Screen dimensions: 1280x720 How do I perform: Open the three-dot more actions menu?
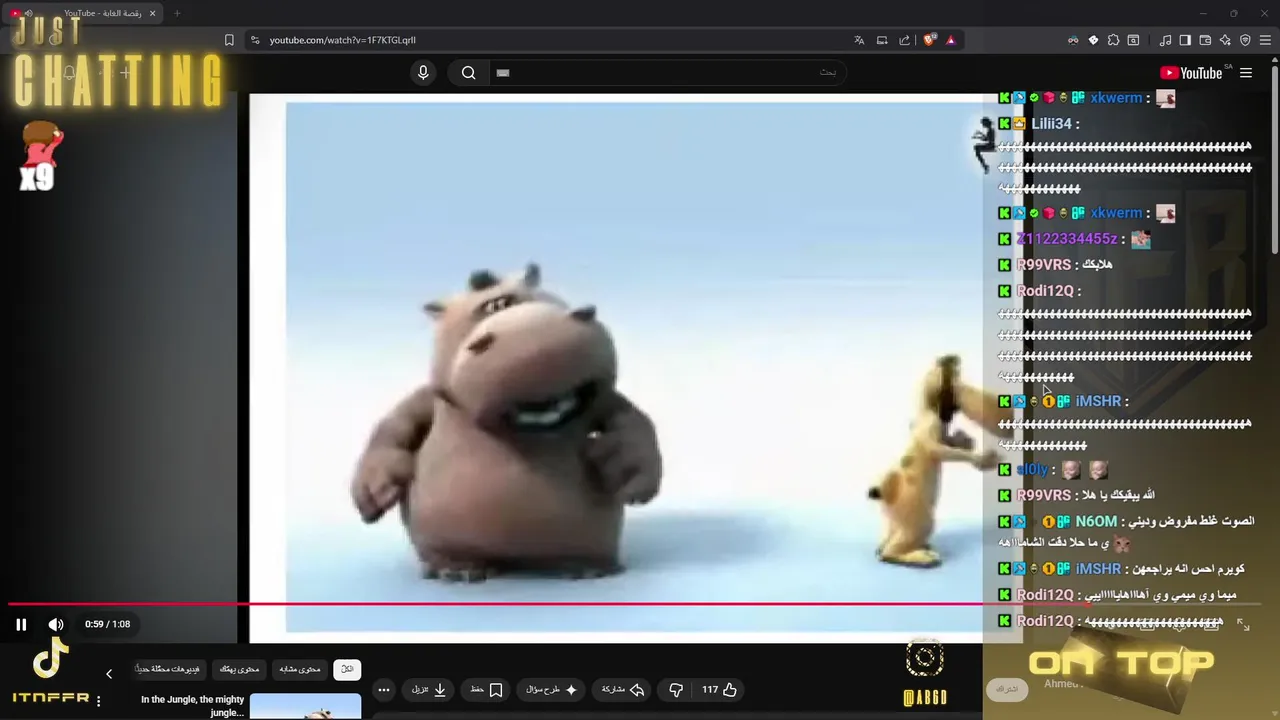coord(384,690)
